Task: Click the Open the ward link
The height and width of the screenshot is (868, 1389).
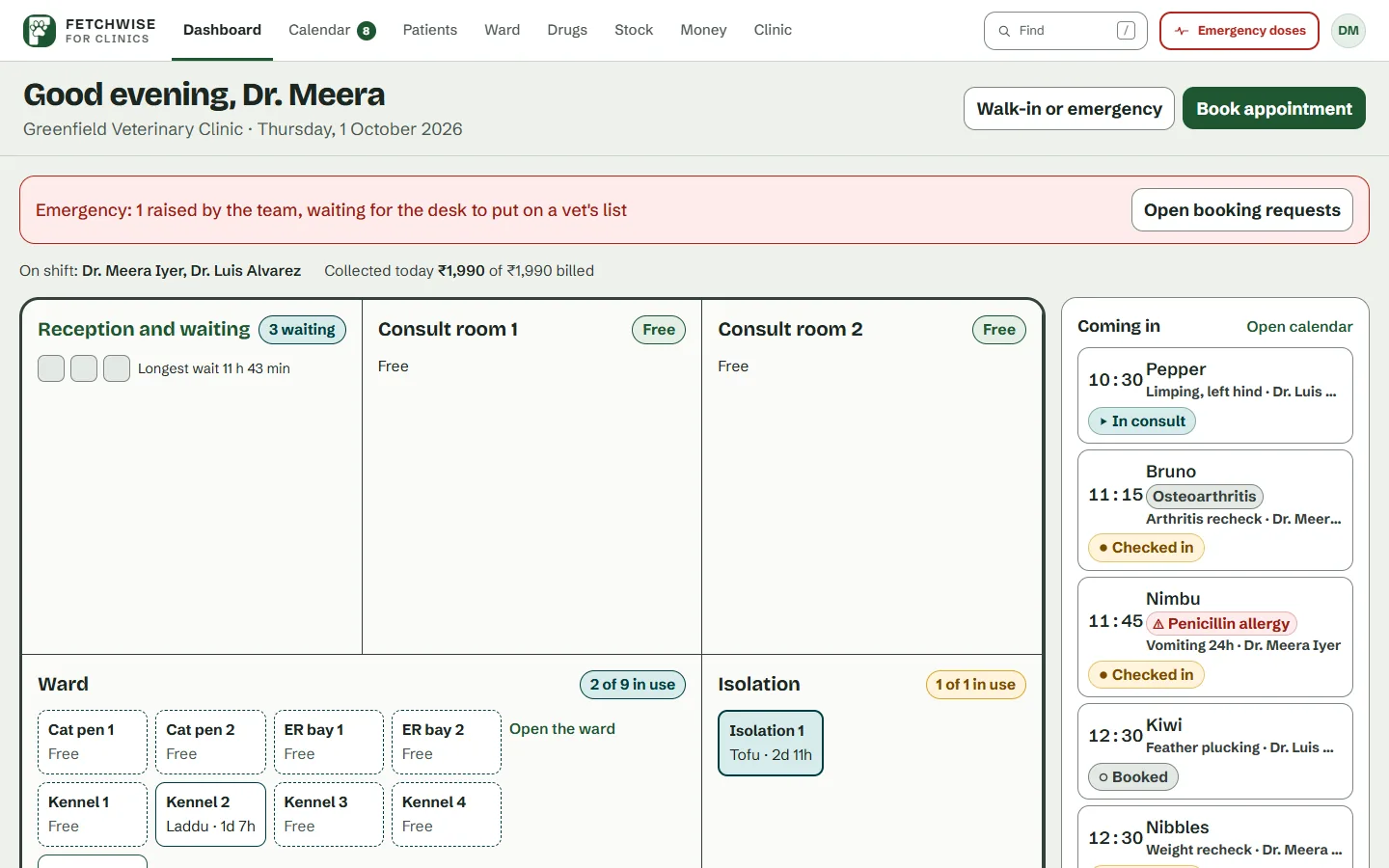Action: coord(562,729)
